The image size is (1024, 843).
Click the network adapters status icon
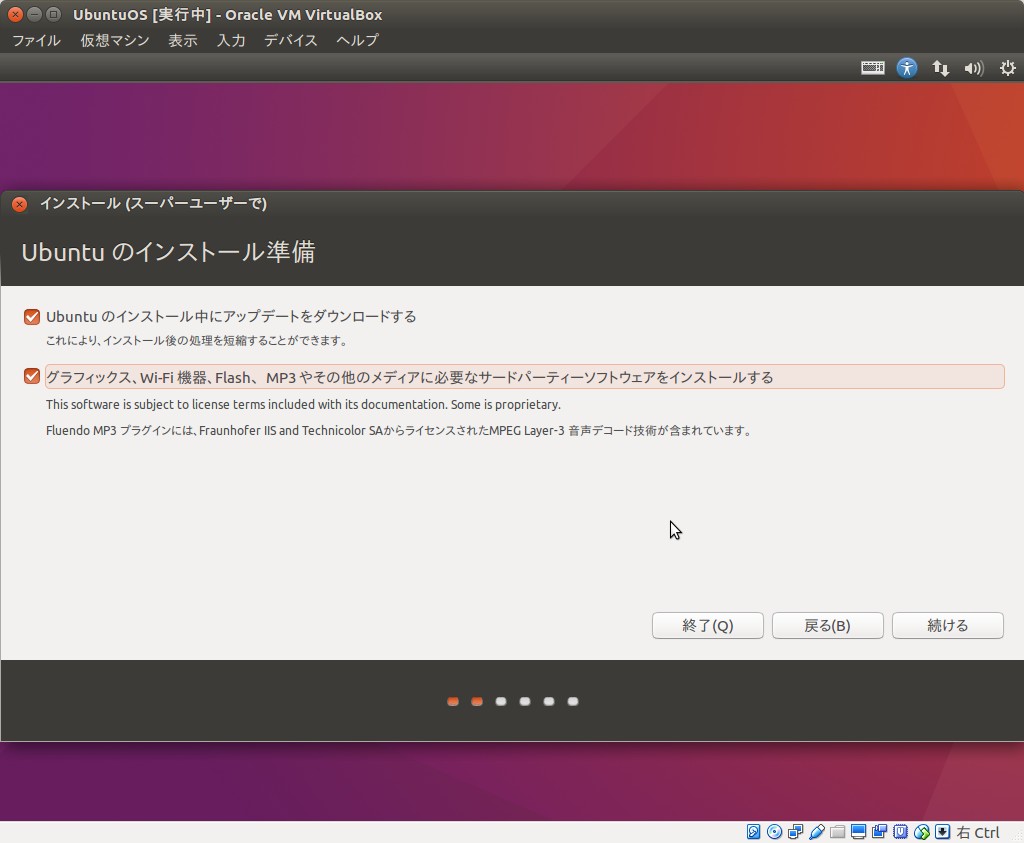click(x=795, y=831)
